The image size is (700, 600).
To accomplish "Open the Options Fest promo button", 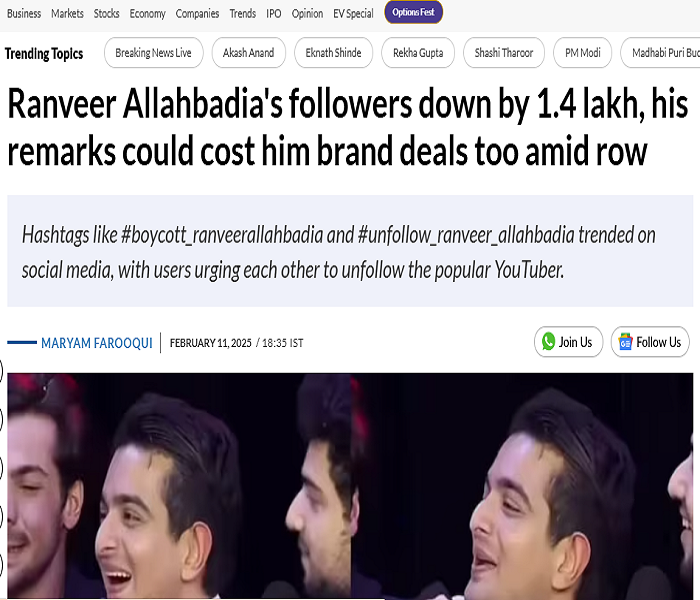I will tap(413, 12).
